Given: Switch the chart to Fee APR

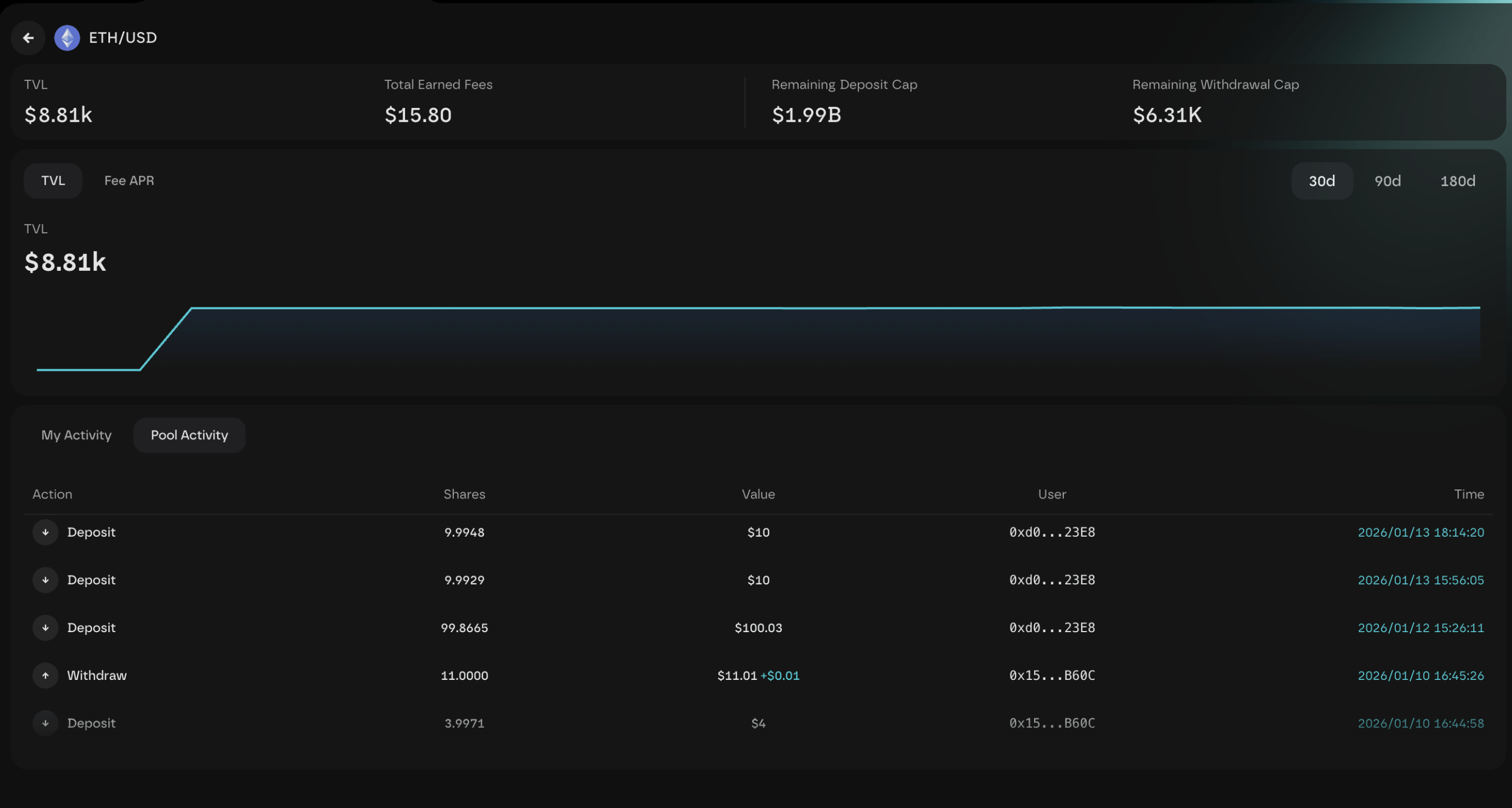Looking at the screenshot, I should coord(129,181).
